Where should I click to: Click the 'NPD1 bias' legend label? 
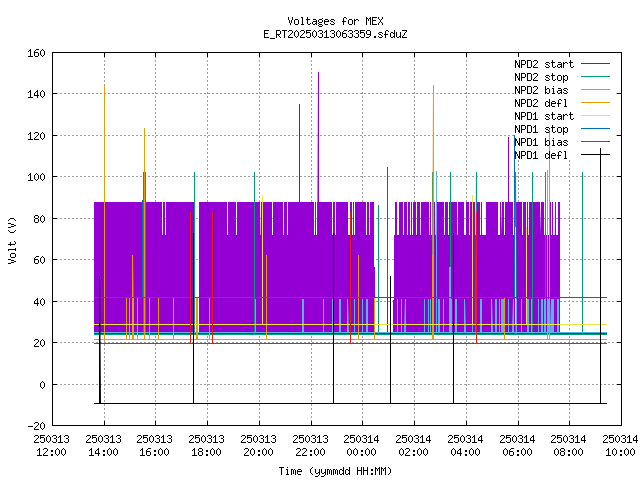click(x=541, y=142)
